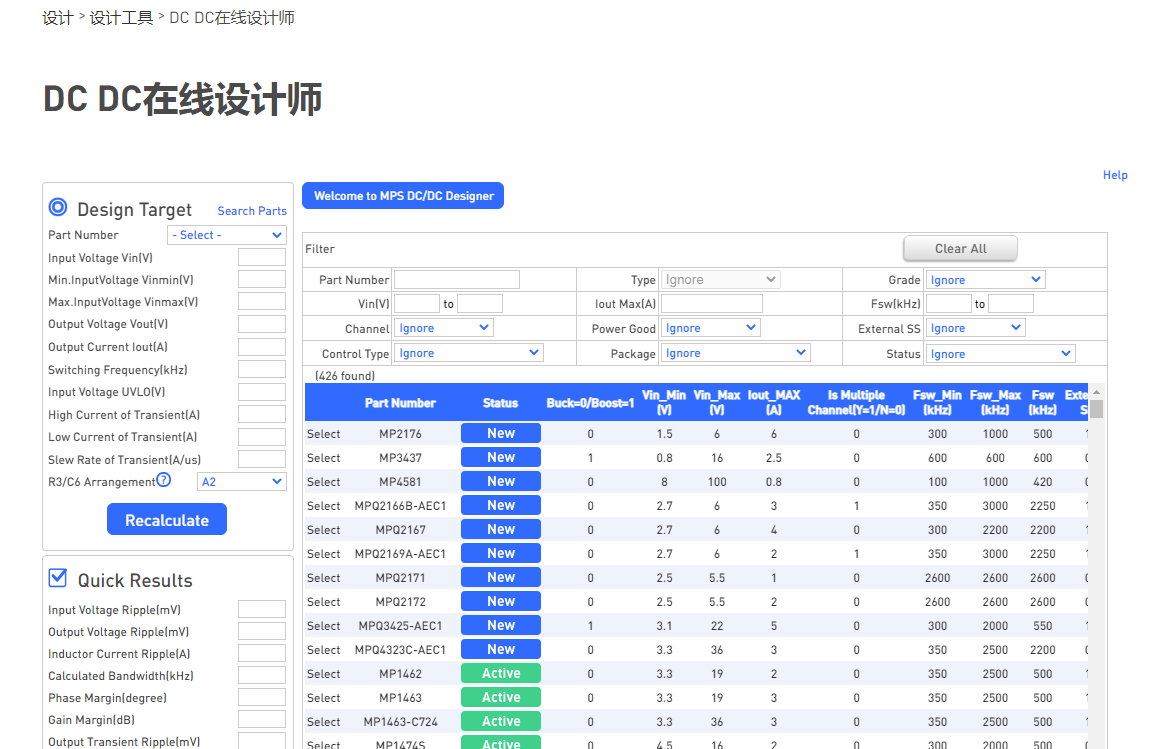Viewport: 1162px width, 749px height.
Task: Sort by Status column header
Action: [x=500, y=403]
